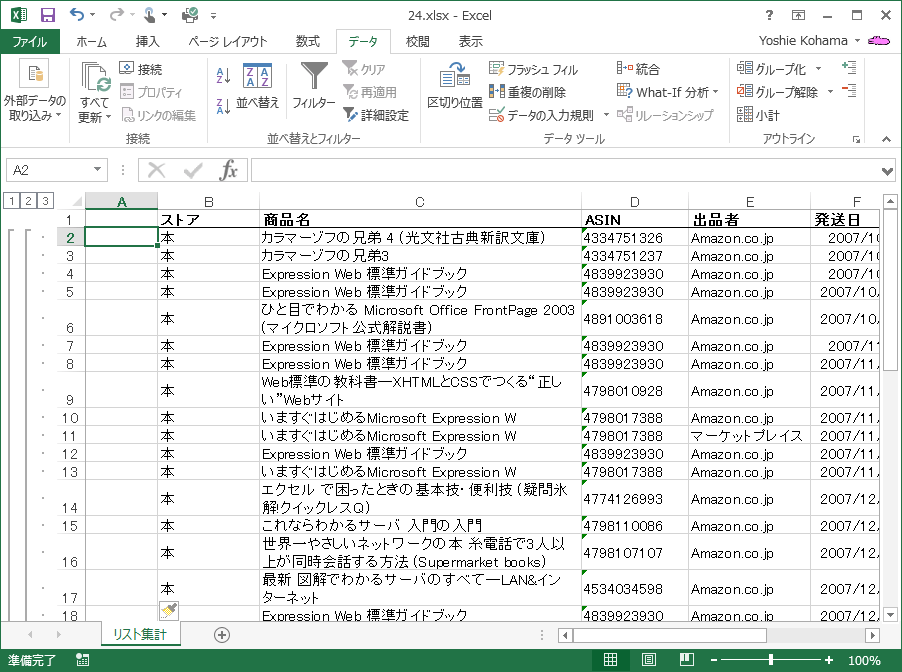Expand the formula bar

tap(888, 171)
